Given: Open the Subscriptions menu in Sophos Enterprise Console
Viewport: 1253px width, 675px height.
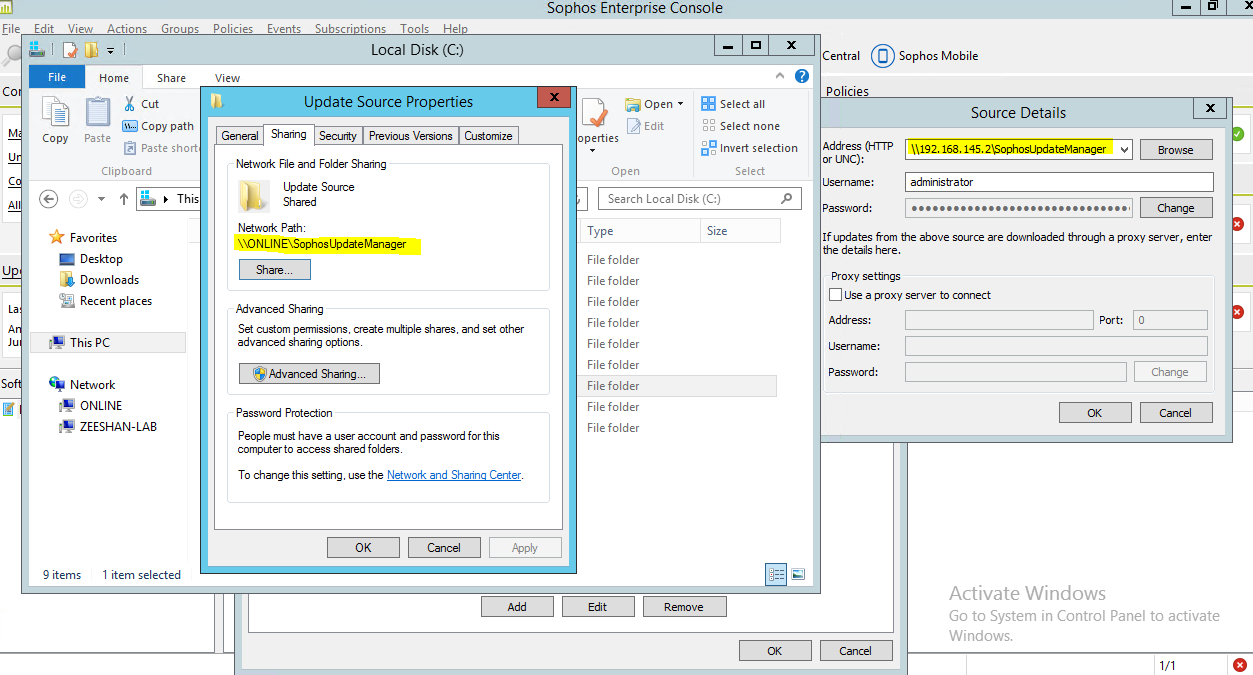Looking at the screenshot, I should tap(350, 29).
